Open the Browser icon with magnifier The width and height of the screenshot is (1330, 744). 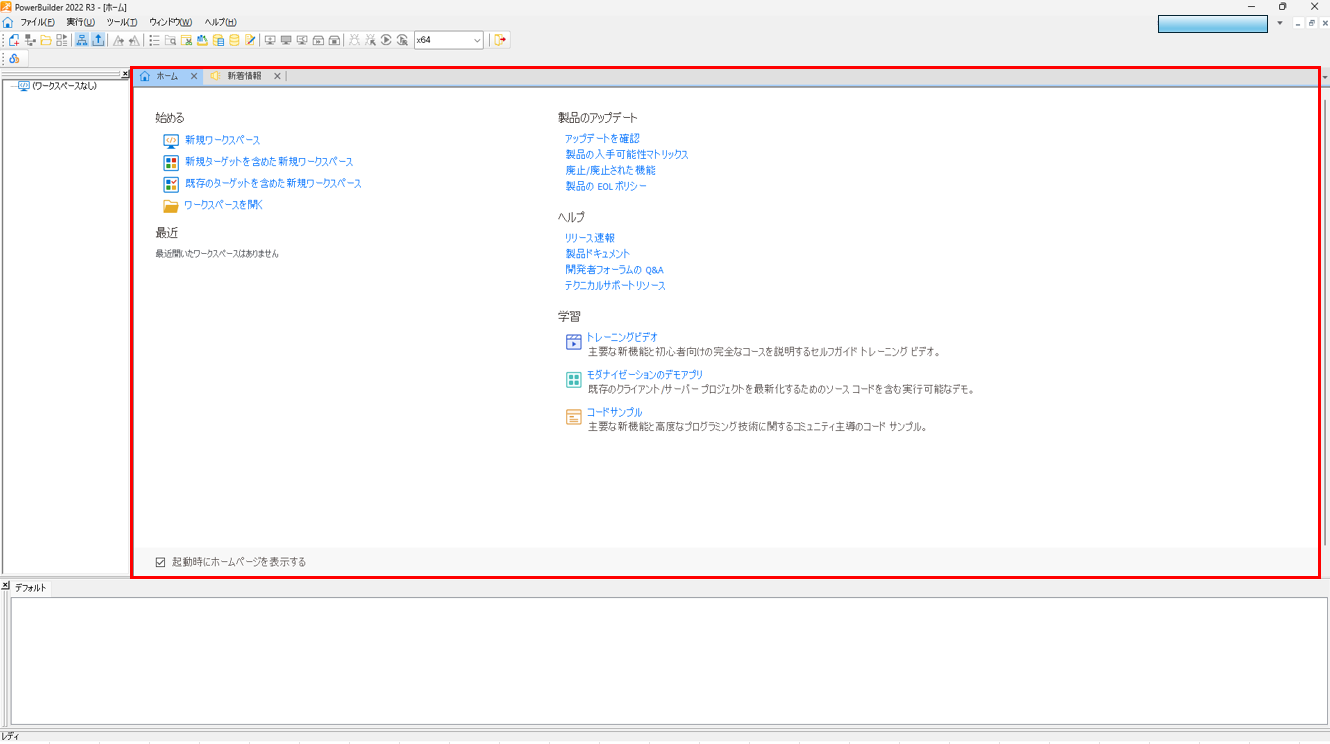[x=170, y=40]
